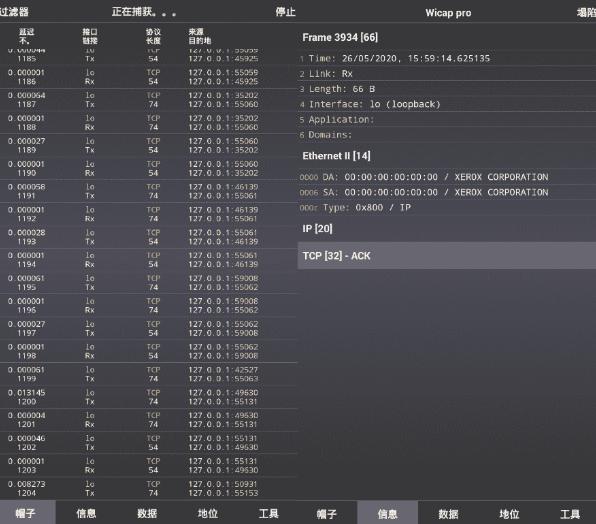Open packet row number 1193
596x524 pixels.
(149, 237)
